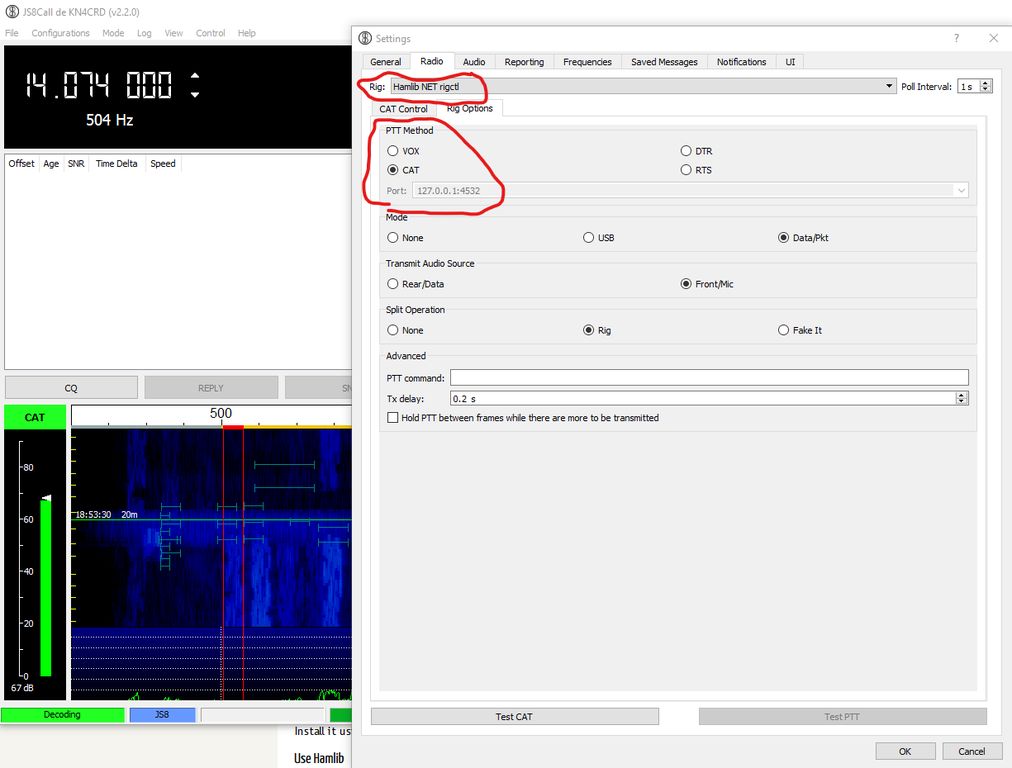Switch to the Audio tab
The image size is (1012, 768).
point(474,62)
